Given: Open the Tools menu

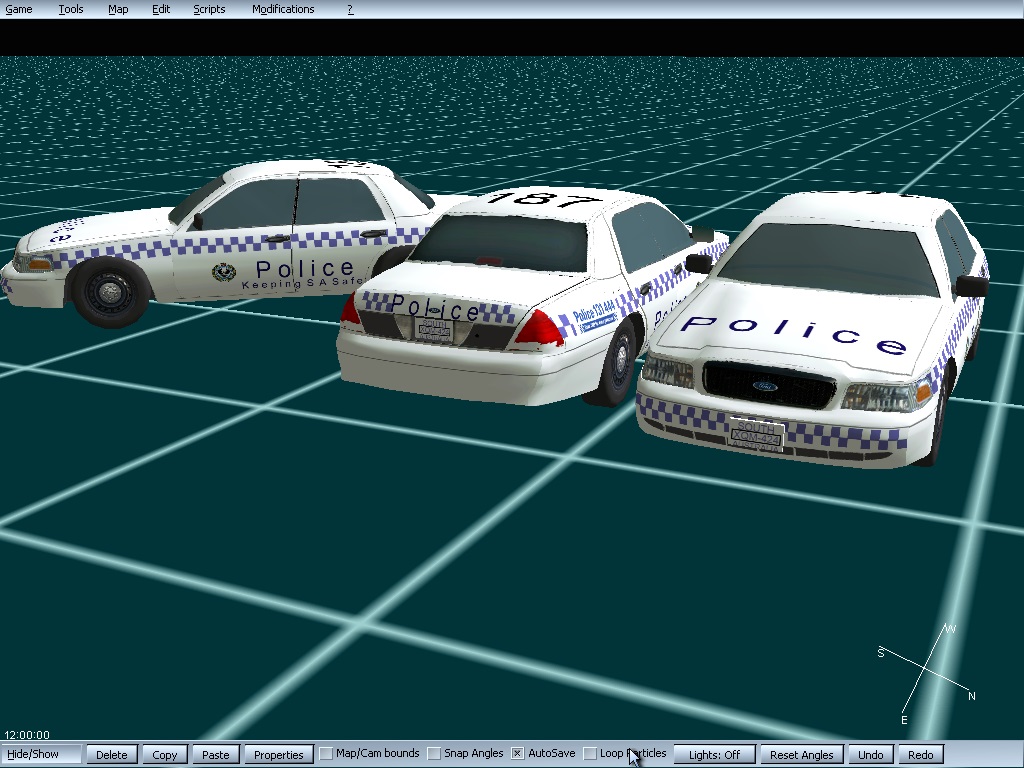Looking at the screenshot, I should [71, 9].
